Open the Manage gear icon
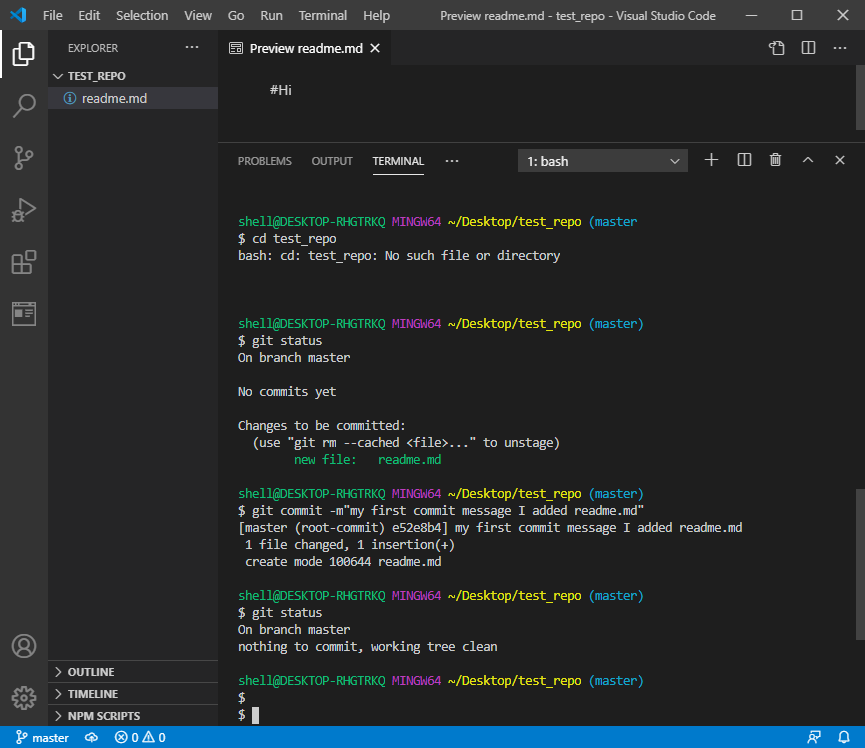The width and height of the screenshot is (865, 748). (x=24, y=698)
